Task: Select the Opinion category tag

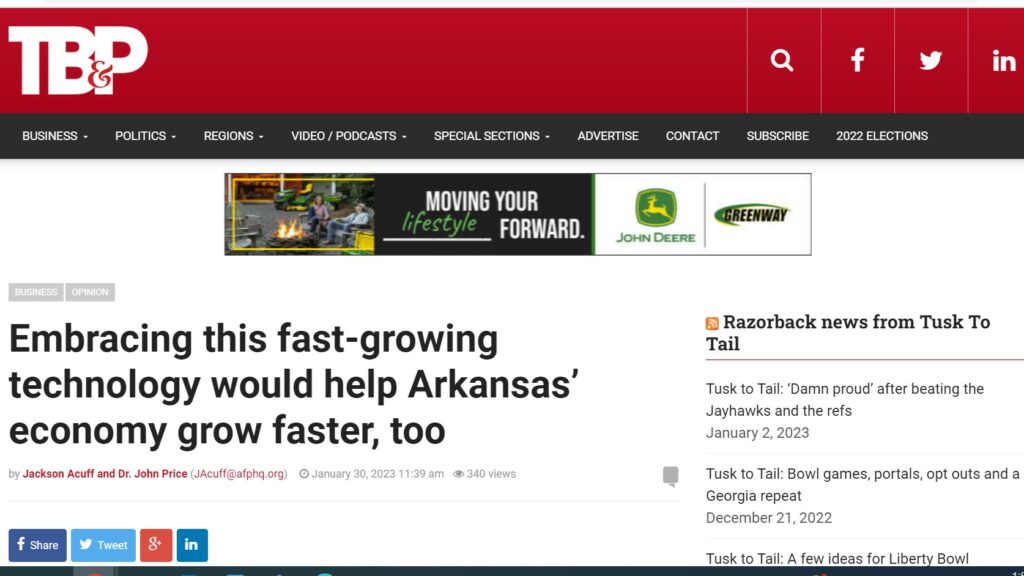Action: tap(90, 292)
